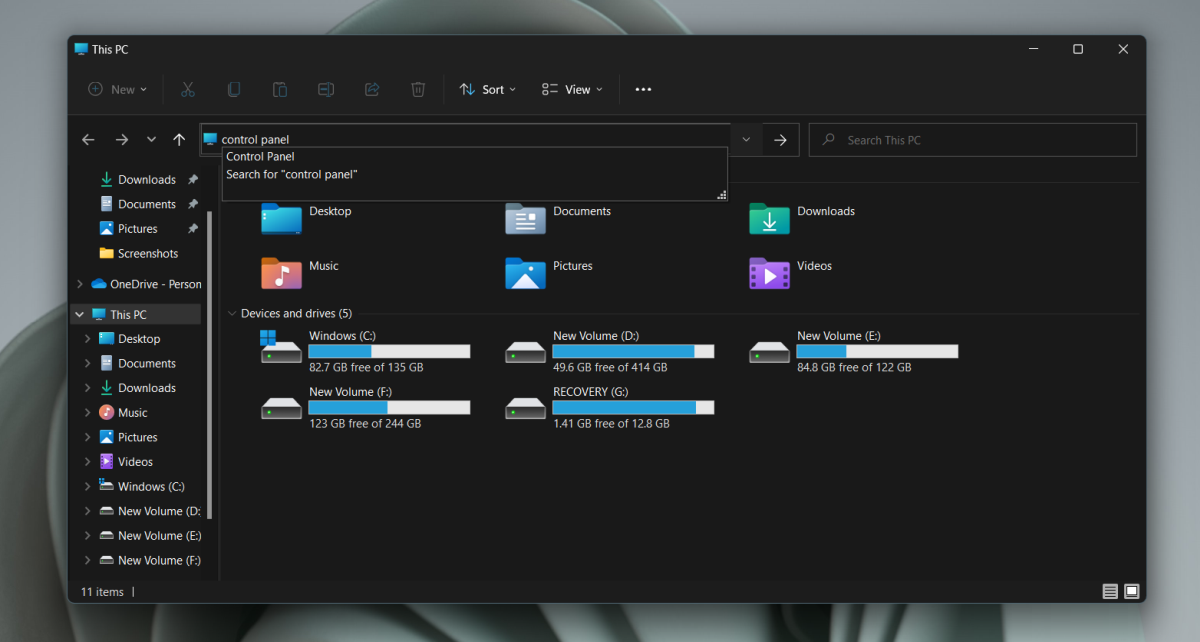The width and height of the screenshot is (1200, 642).
Task: Switch to details view layout icon
Action: pos(1110,591)
